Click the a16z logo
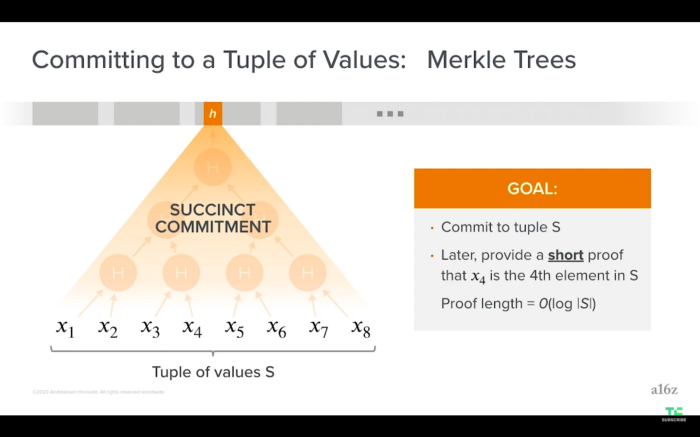Viewport: 700px width, 437px height. click(664, 390)
